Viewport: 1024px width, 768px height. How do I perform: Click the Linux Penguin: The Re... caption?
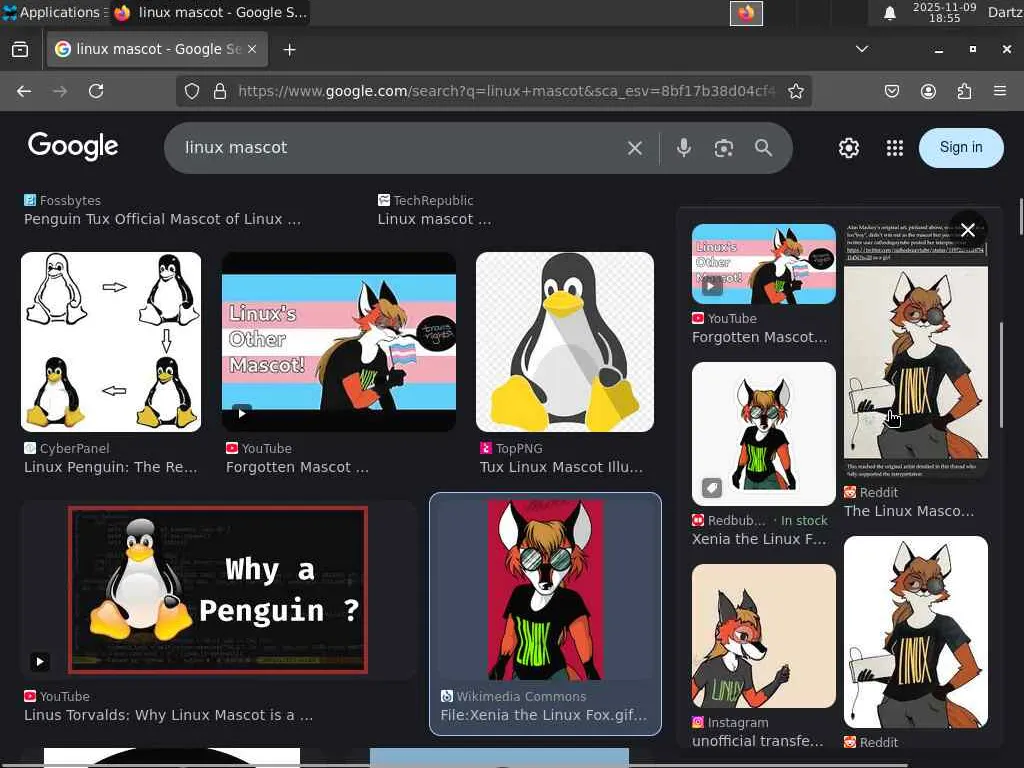[110, 468]
